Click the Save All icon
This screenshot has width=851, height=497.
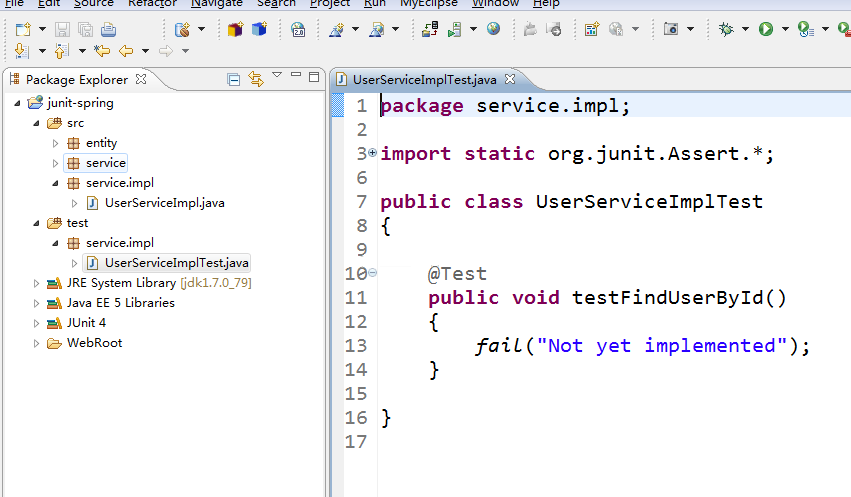point(85,29)
